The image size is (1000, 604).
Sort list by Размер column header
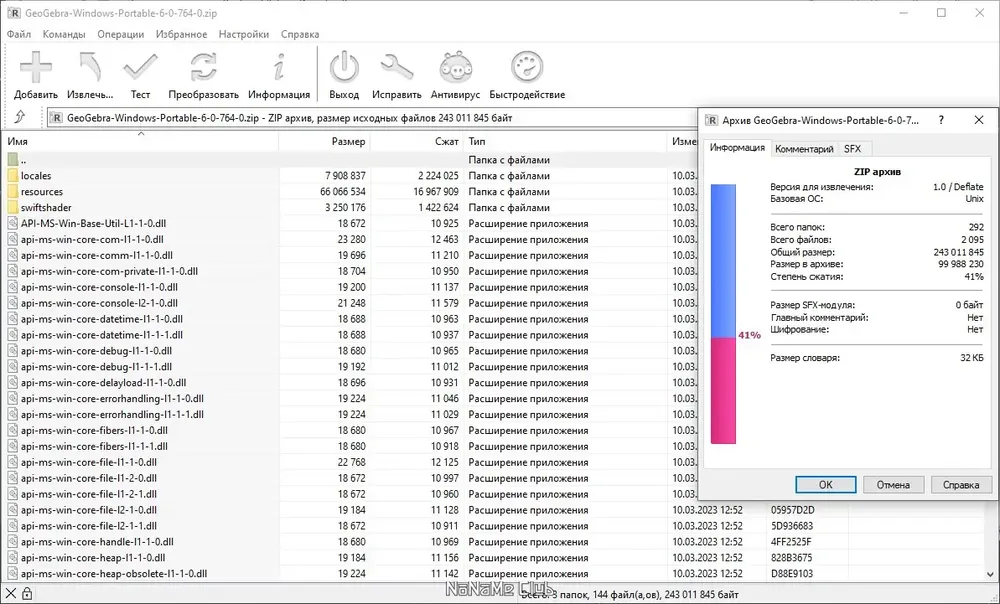click(x=325, y=141)
